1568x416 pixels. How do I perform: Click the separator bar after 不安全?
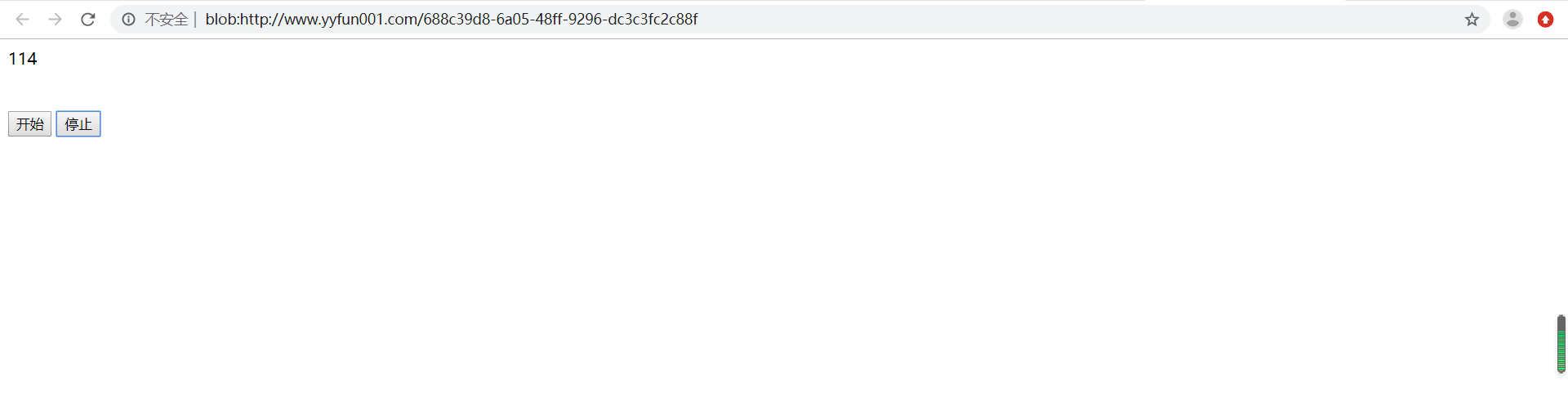[196, 19]
